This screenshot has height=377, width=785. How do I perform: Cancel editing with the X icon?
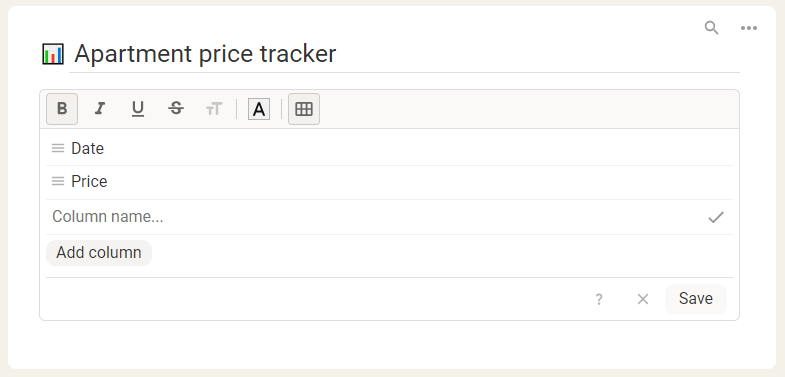(643, 299)
